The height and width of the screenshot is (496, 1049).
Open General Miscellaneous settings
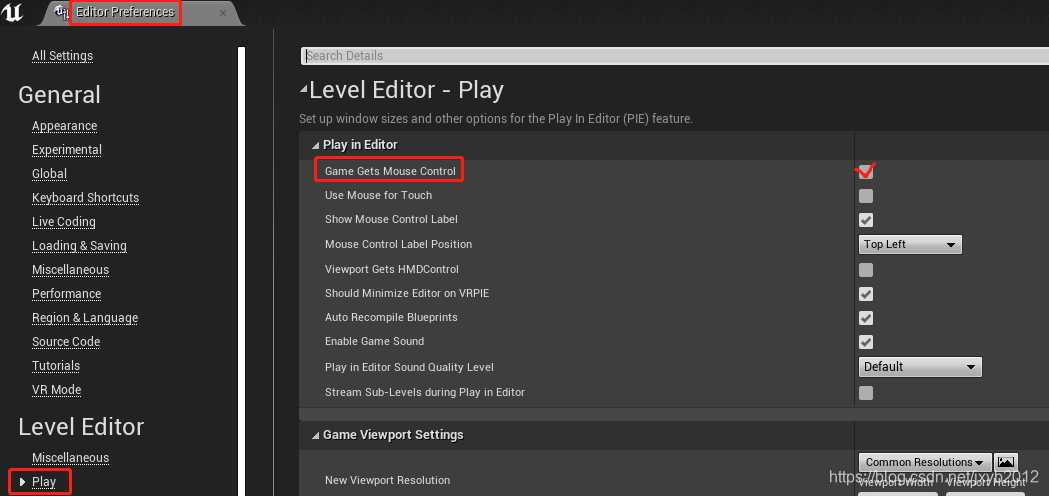70,270
